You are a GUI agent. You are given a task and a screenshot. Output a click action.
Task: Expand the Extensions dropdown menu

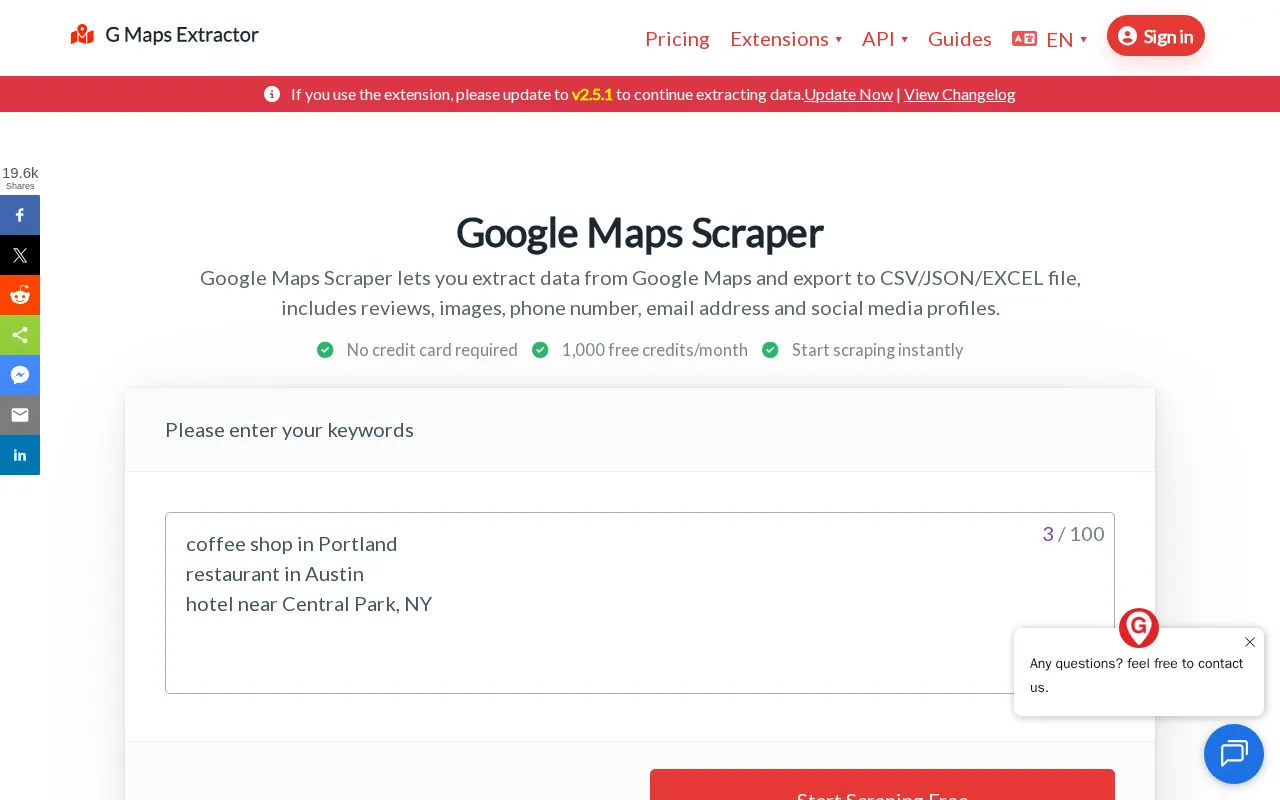pyautogui.click(x=786, y=39)
